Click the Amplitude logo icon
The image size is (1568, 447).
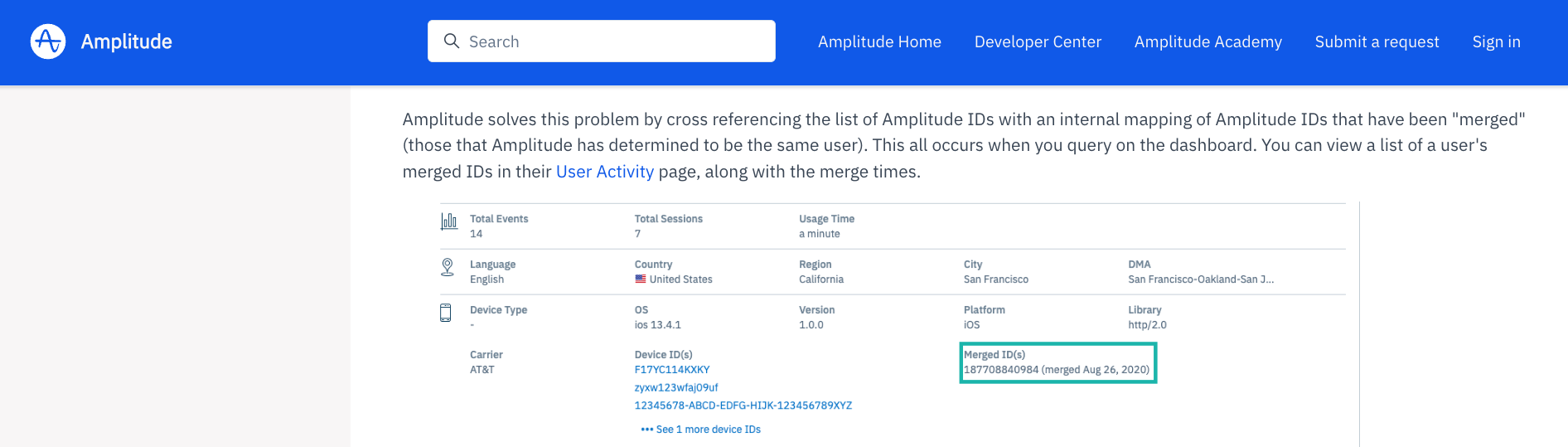(48, 41)
